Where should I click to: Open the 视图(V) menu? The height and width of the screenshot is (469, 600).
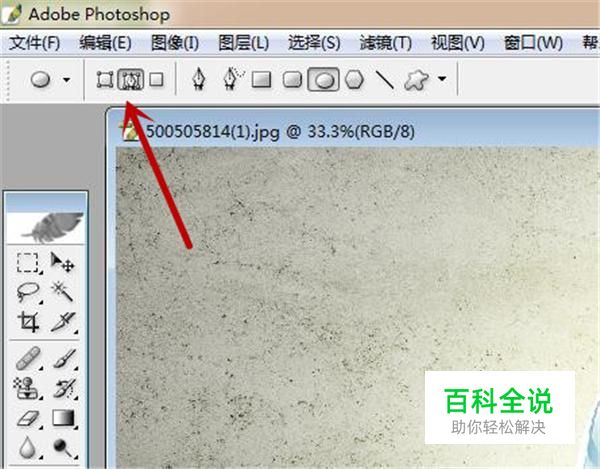pos(458,43)
